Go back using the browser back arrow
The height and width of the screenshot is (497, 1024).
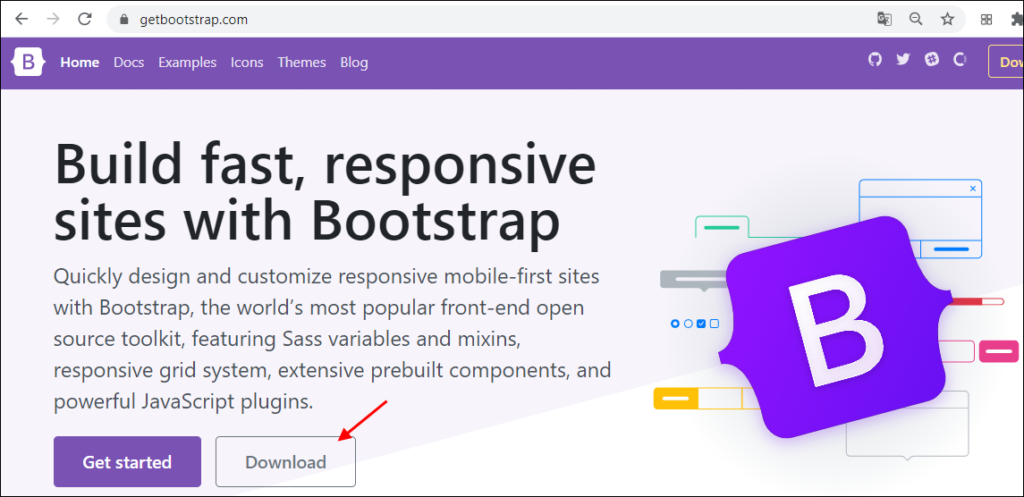[x=22, y=19]
